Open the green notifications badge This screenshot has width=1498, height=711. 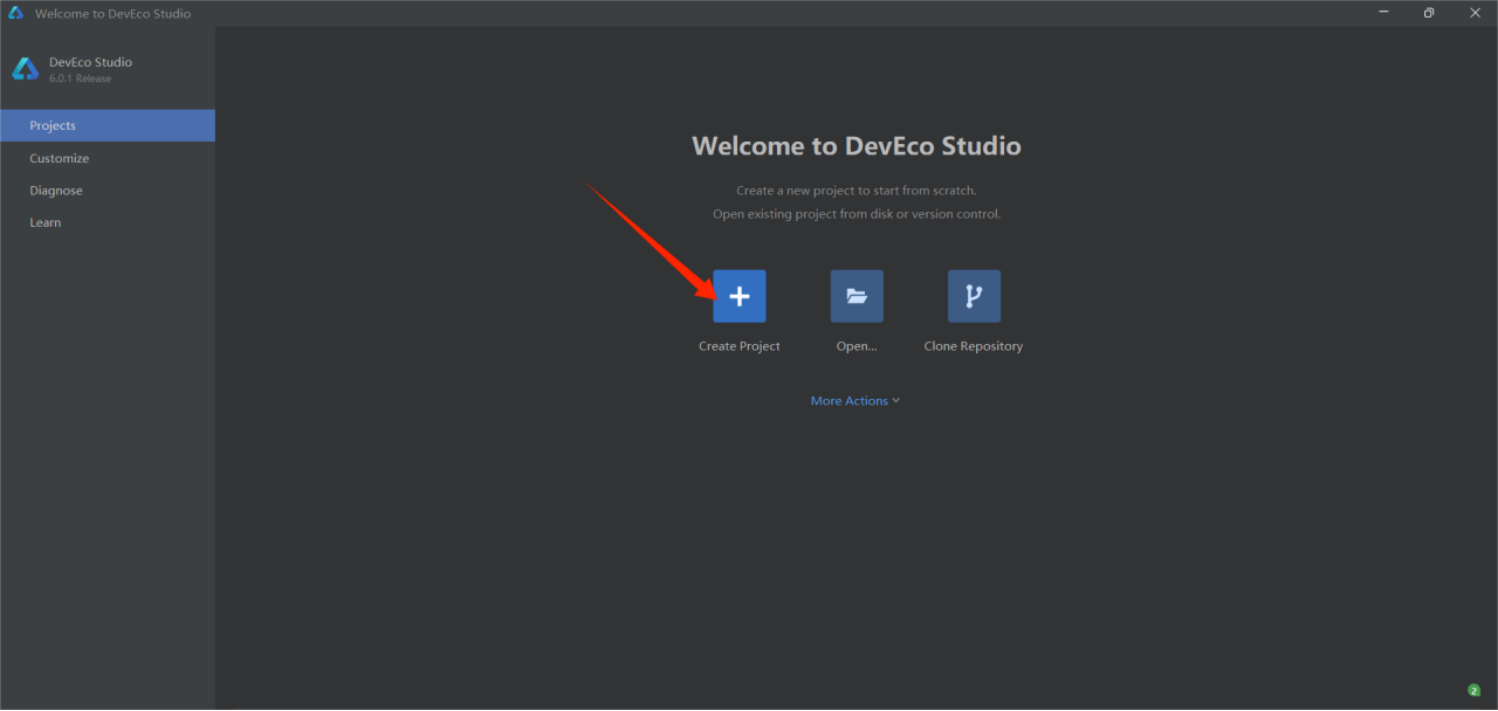pyautogui.click(x=1474, y=690)
